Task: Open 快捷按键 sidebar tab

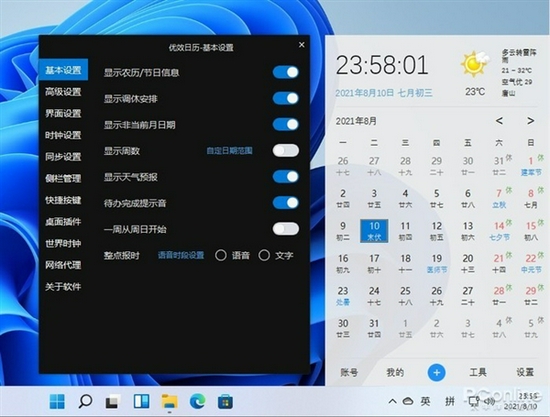Action: tap(63, 200)
